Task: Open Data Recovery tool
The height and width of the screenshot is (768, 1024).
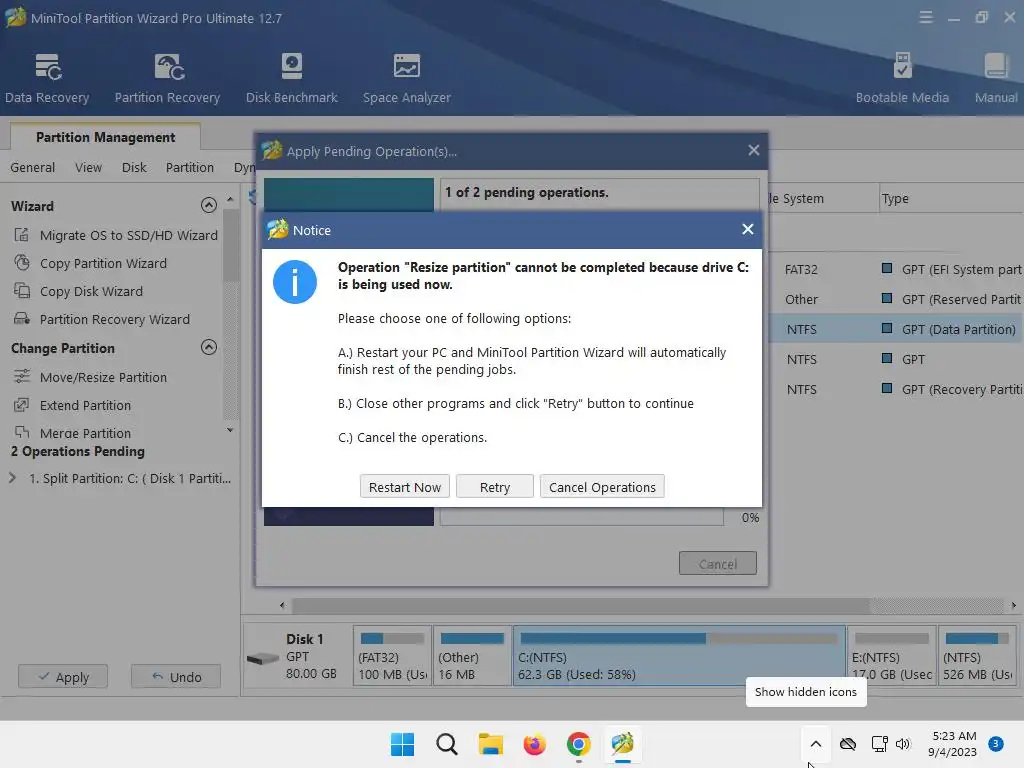Action: coord(47,78)
